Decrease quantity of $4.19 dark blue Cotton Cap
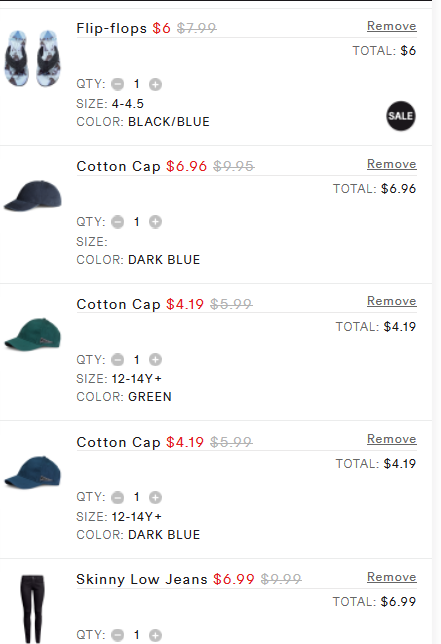Screen dimensions: 441x644 117,497
